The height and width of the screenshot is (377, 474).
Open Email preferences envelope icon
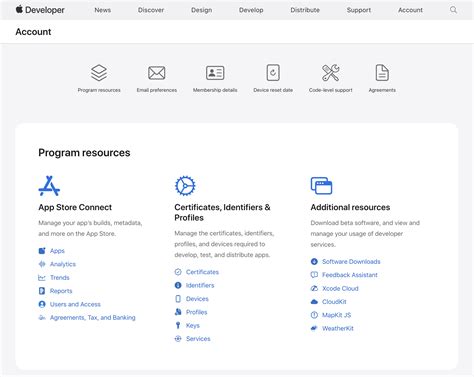click(x=157, y=73)
